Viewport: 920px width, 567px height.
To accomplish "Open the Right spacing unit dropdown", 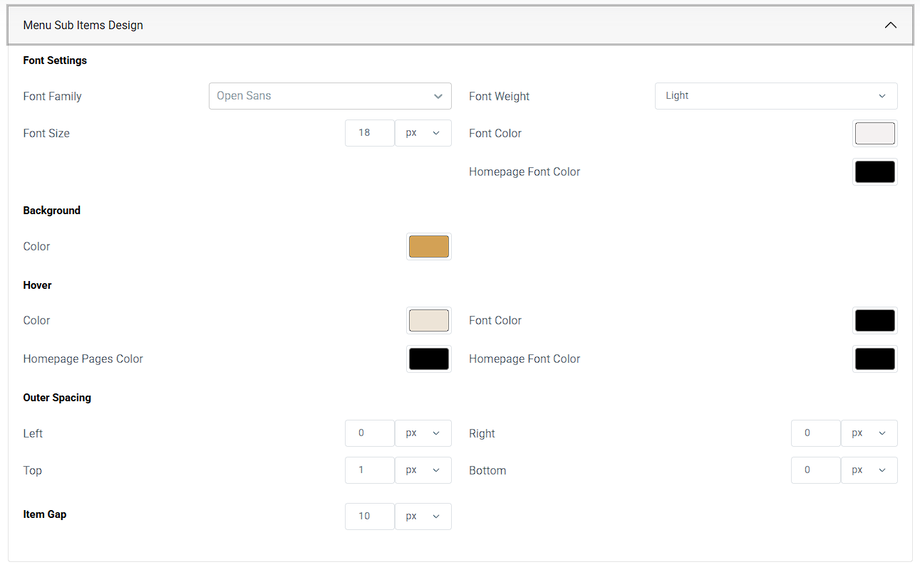I will [869, 433].
